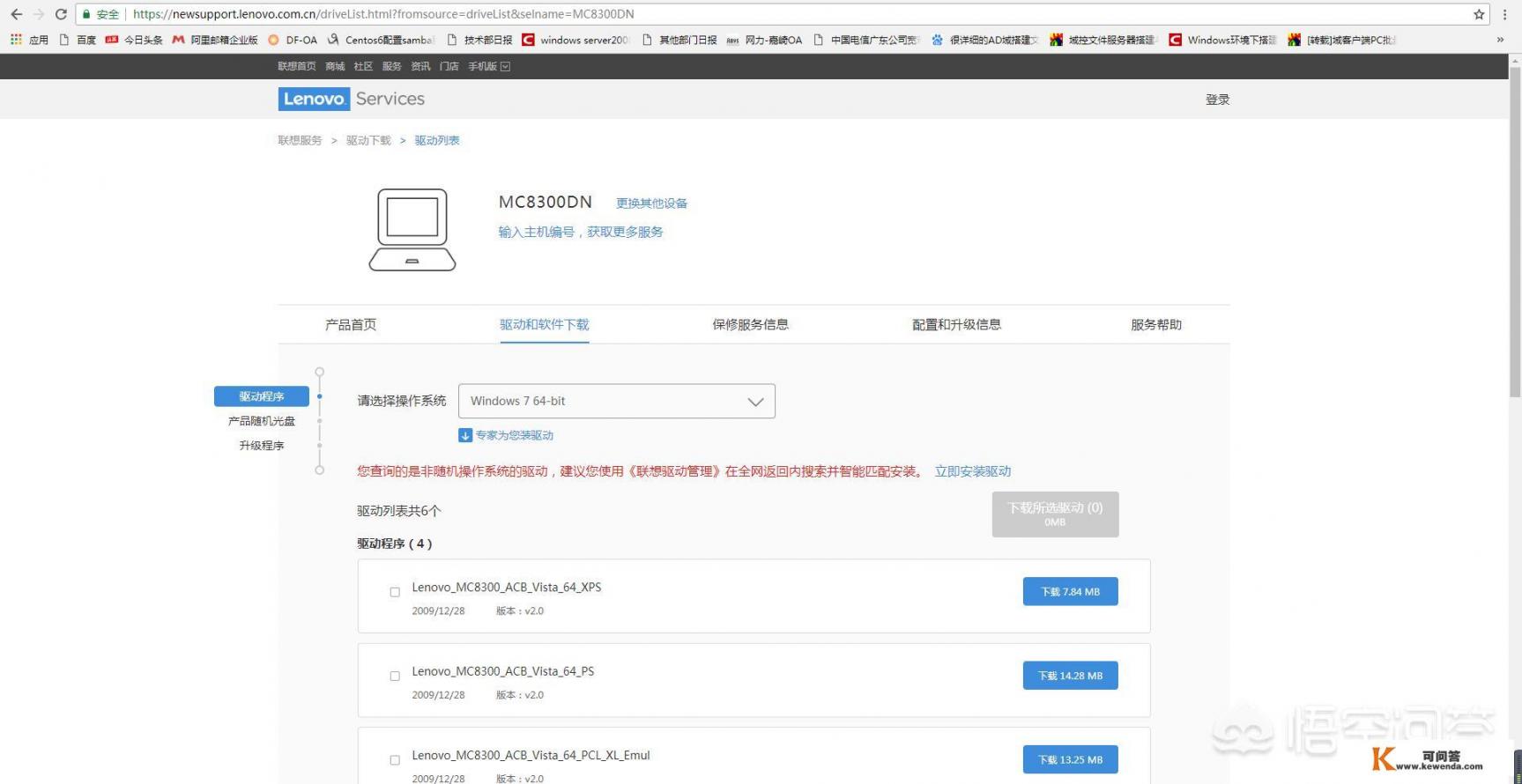
Task: Open the 域控文件服务器搭建 bookmark
Action: click(x=1103, y=40)
